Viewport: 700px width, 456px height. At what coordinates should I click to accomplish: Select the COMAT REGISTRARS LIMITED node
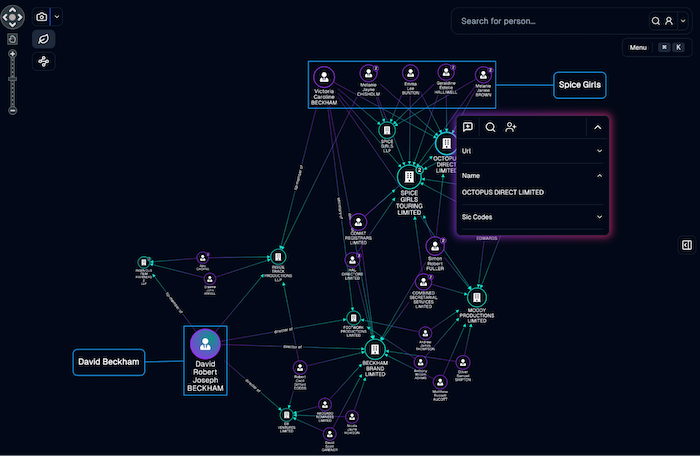pyautogui.click(x=358, y=222)
